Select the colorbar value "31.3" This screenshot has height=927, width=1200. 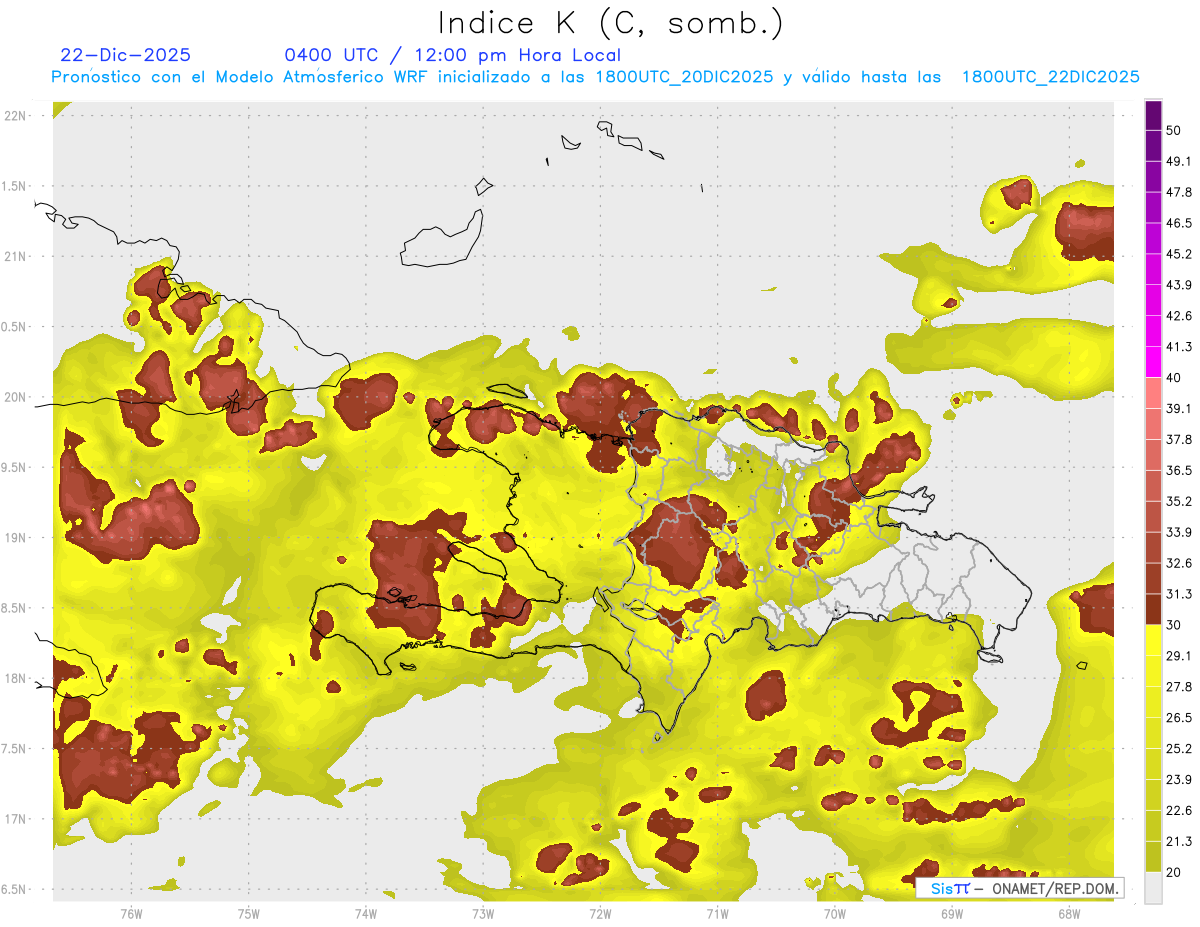pyautogui.click(x=1178, y=594)
